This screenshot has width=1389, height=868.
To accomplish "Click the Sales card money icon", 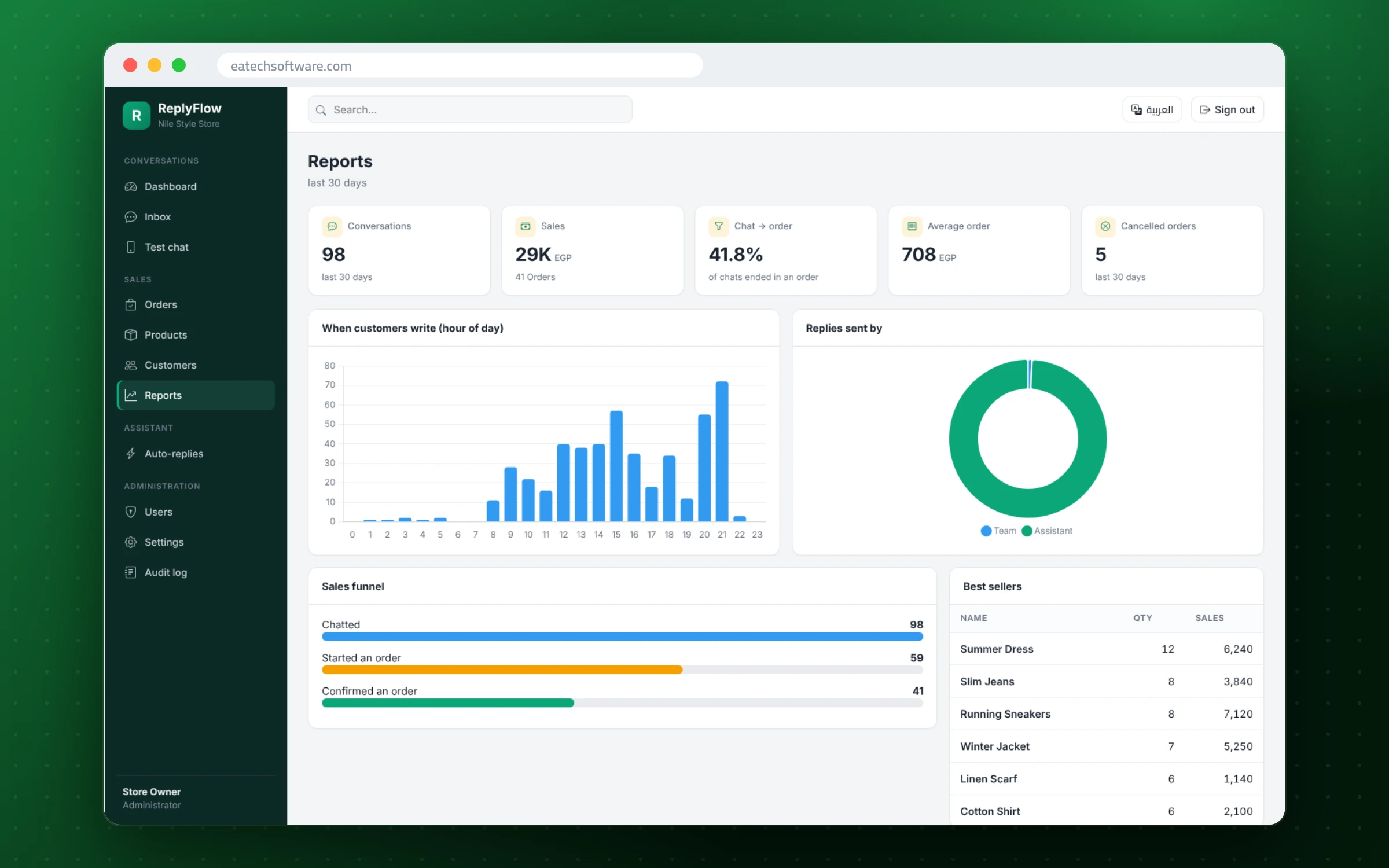I will [526, 226].
